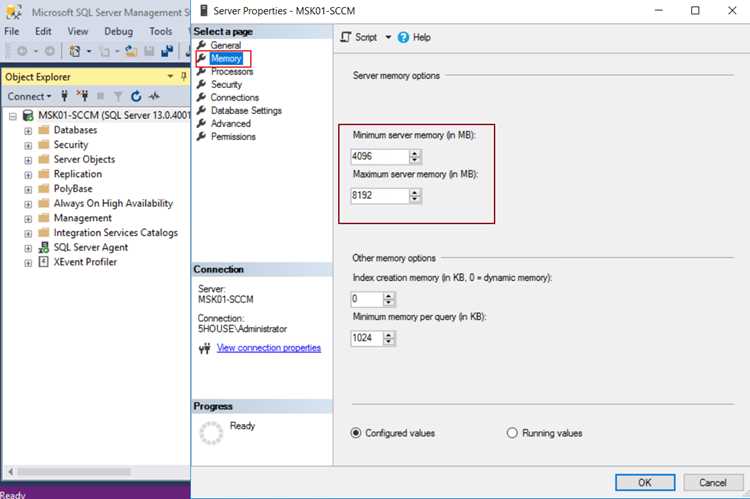Click the New Query database icon
This screenshot has height=499, width=750.
(x=75, y=51)
